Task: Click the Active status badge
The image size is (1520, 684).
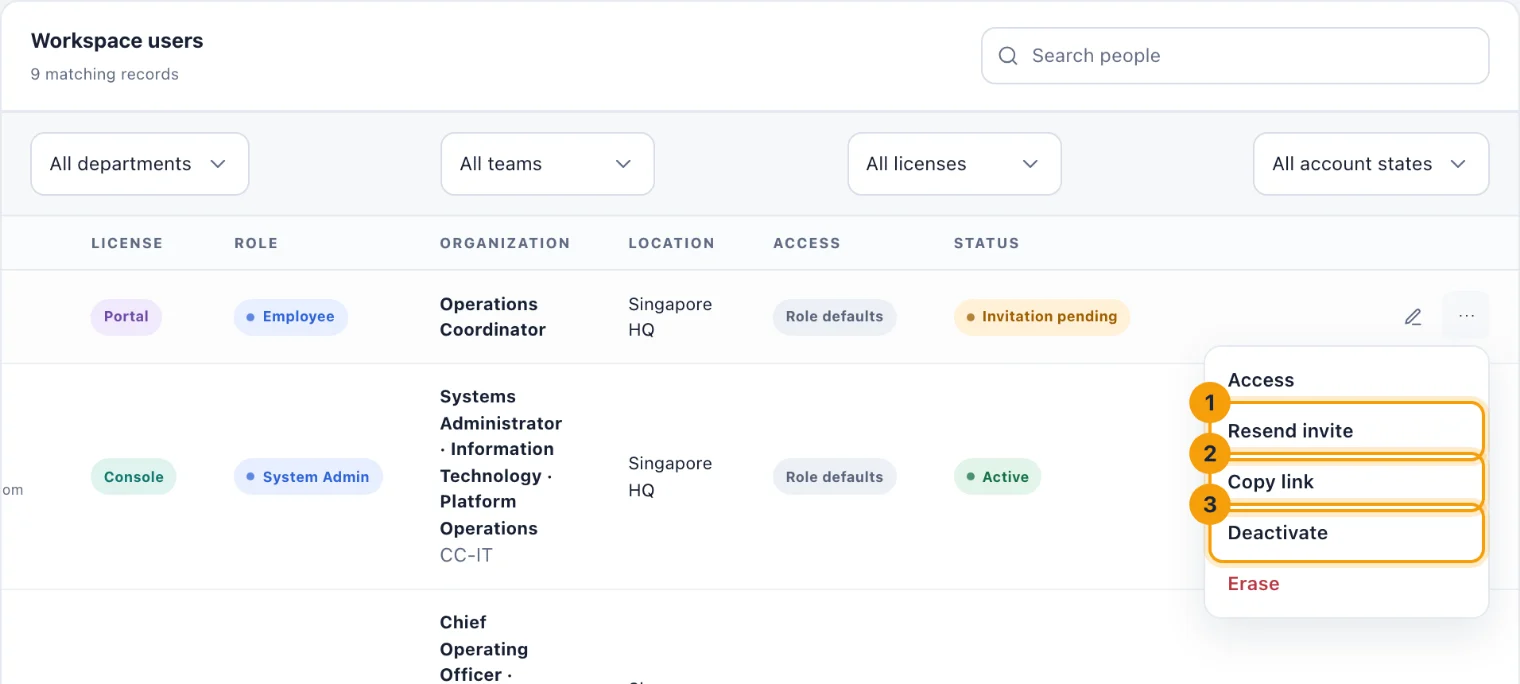Action: [x=997, y=477]
